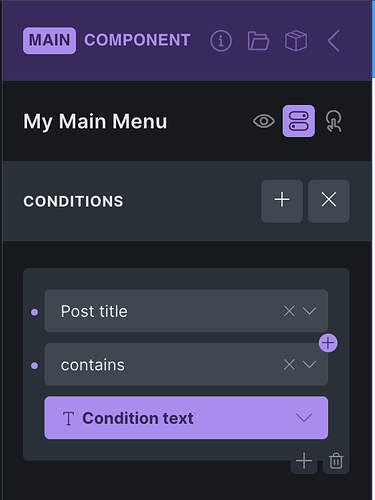Click the X icon in Conditions header

pos(329,201)
